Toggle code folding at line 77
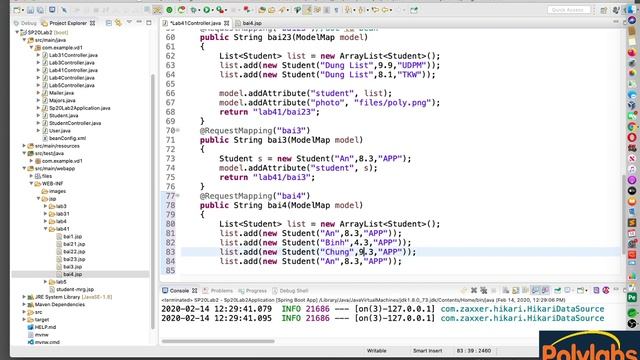Viewport: 640px width, 360px height. click(x=178, y=196)
